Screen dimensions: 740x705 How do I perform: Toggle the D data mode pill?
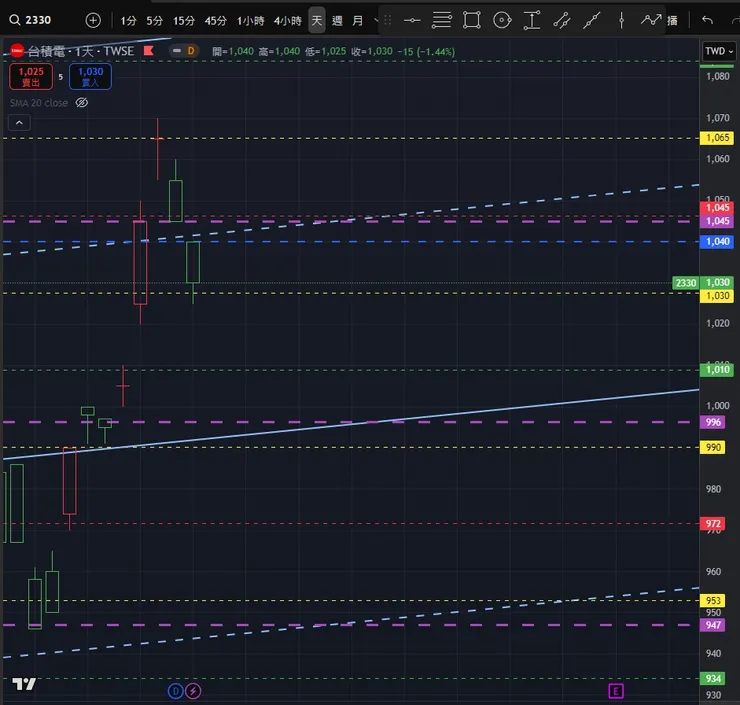coord(184,50)
